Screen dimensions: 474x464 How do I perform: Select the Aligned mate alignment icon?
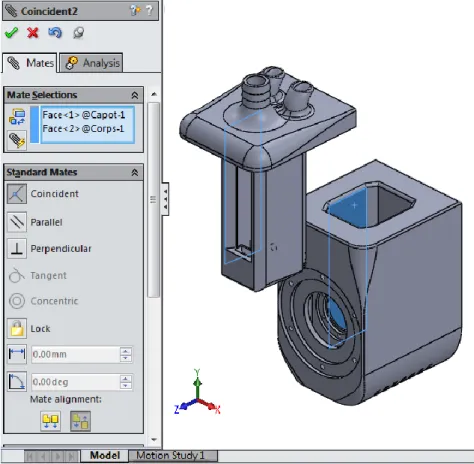coord(50,421)
